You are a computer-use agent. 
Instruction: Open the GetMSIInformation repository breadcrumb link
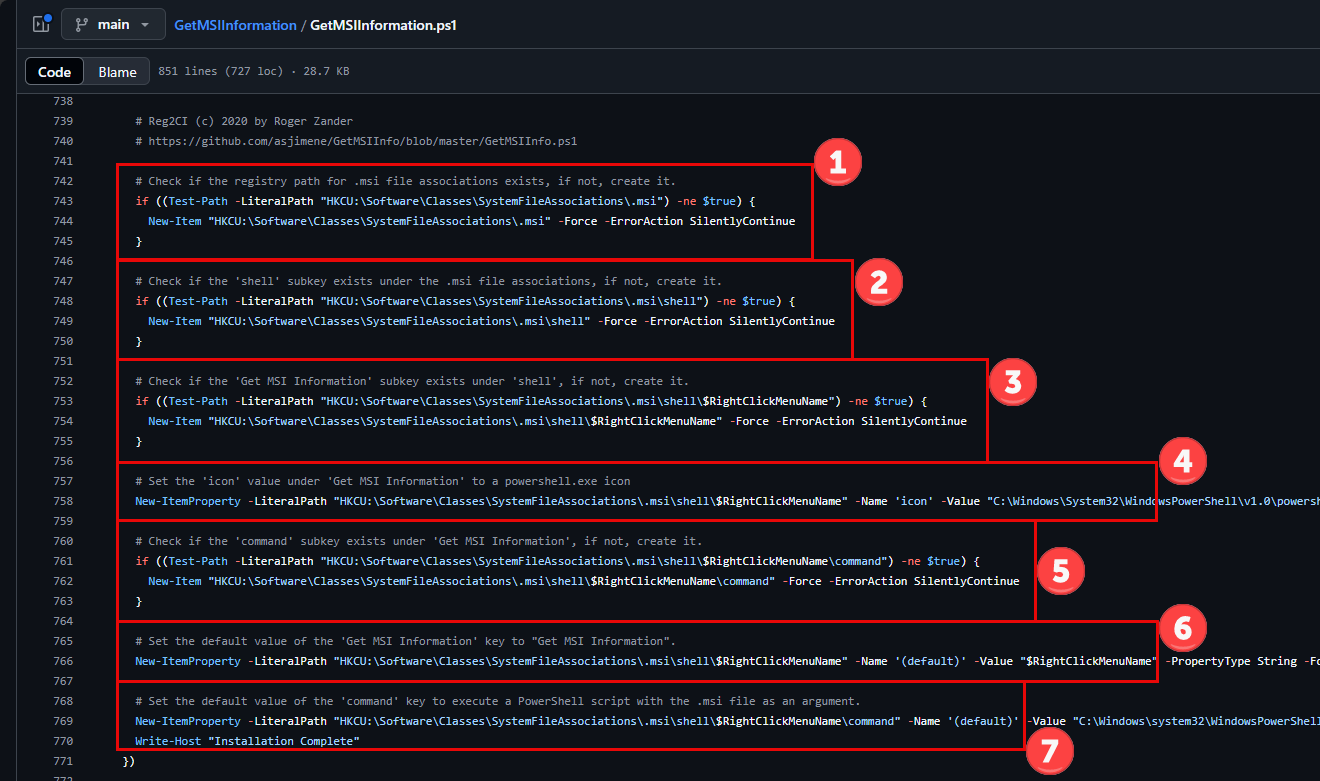click(235, 24)
